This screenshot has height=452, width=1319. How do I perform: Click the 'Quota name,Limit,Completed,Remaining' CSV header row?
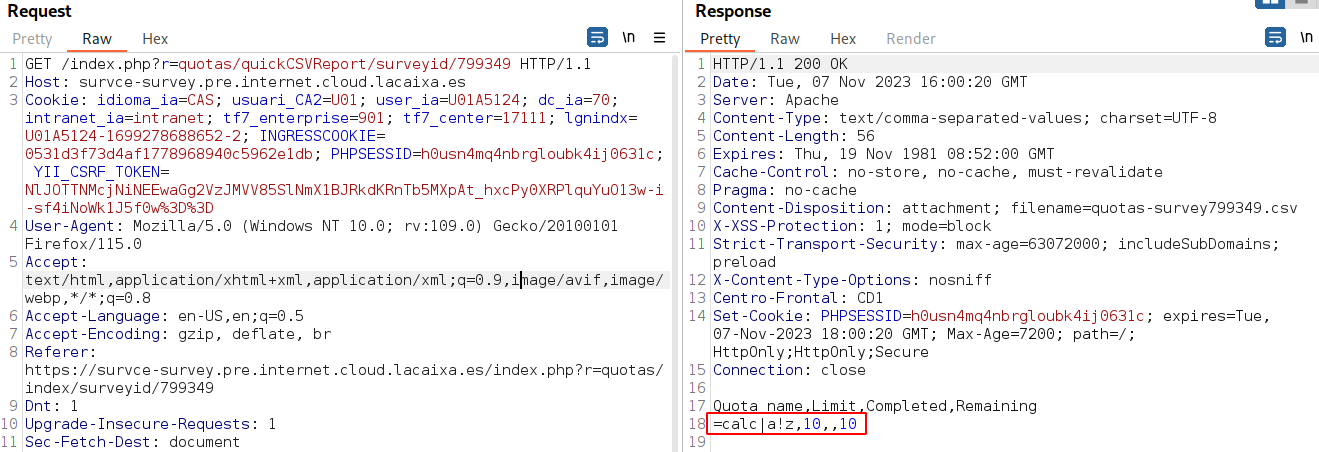(875, 406)
